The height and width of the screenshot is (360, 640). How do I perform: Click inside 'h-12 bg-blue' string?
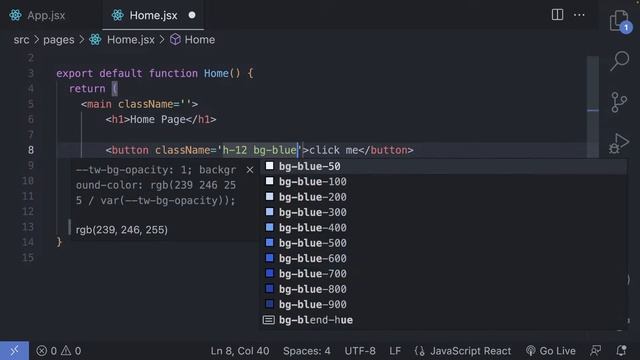pyautogui.click(x=259, y=150)
